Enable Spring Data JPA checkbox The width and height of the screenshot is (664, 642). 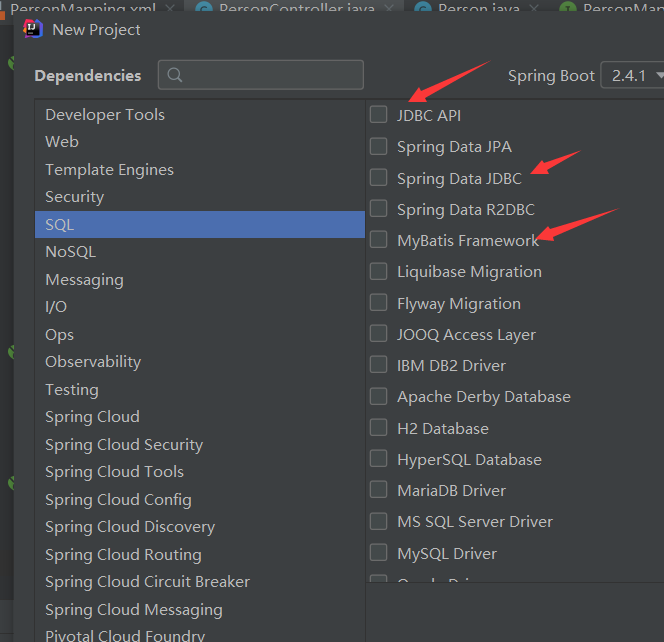pyautogui.click(x=378, y=146)
